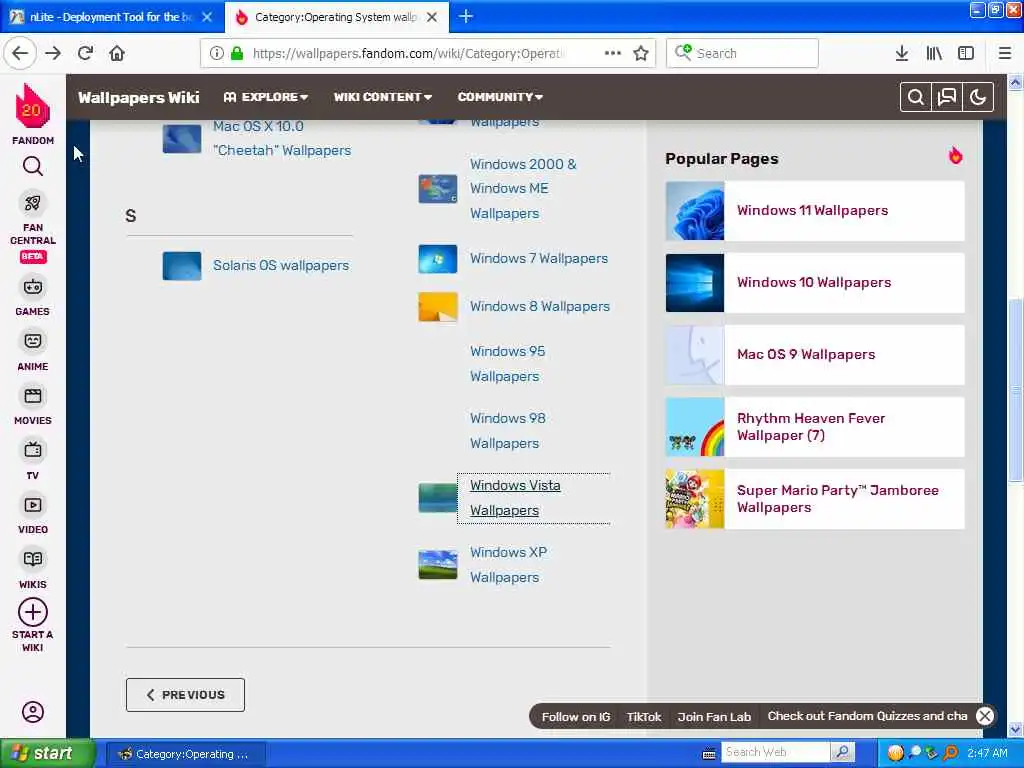Image resolution: width=1024 pixels, height=768 pixels.
Task: Open Windows Vista Wallpapers link
Action: tap(515, 498)
